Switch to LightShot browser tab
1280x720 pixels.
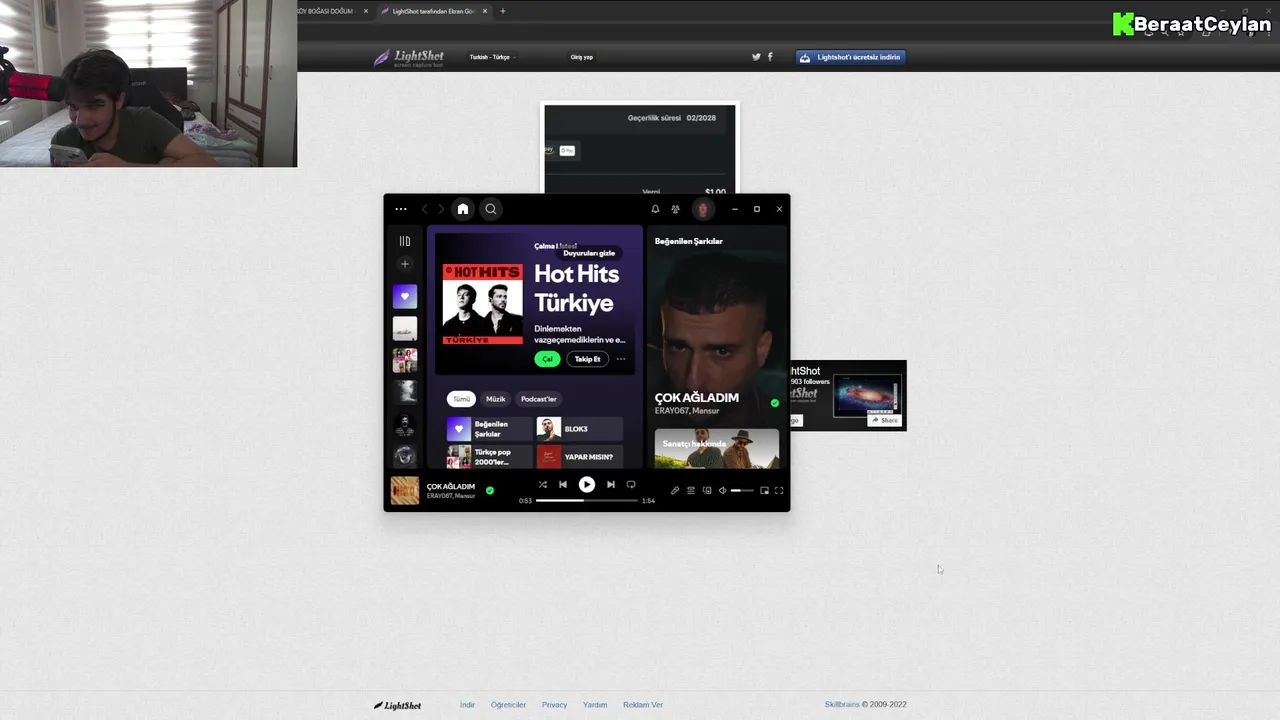(434, 11)
